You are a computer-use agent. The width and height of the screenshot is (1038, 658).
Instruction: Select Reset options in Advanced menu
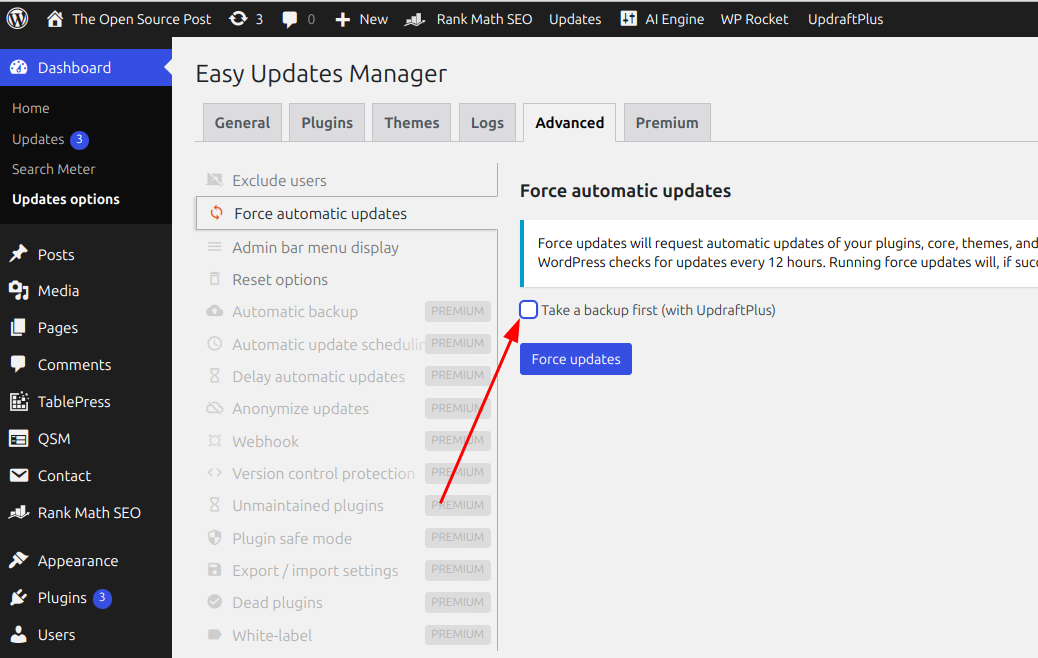(280, 280)
